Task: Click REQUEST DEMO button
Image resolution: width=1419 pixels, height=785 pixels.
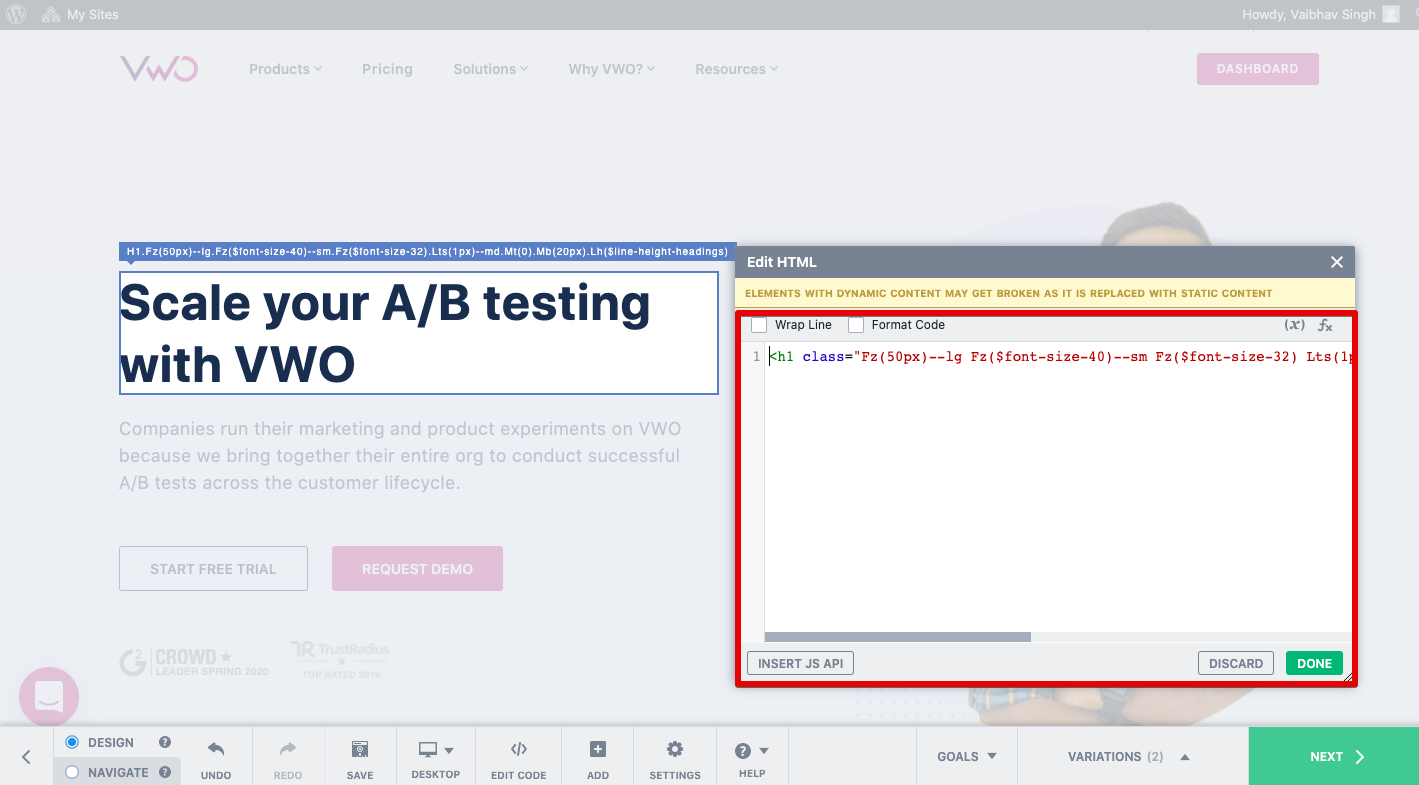Action: pyautogui.click(x=417, y=569)
